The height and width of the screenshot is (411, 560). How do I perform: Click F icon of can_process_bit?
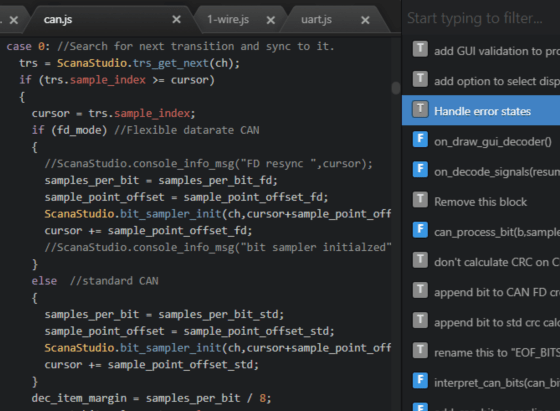[x=420, y=230]
